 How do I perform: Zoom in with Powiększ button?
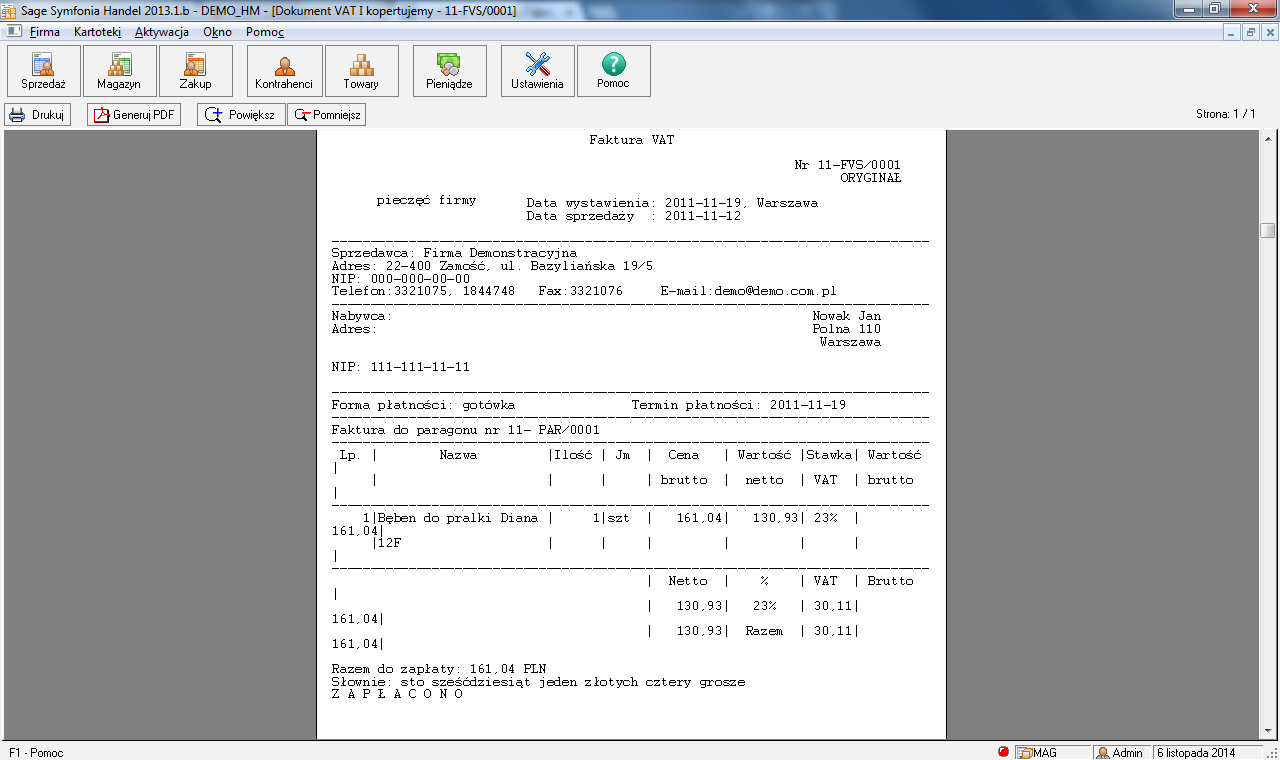[x=241, y=115]
